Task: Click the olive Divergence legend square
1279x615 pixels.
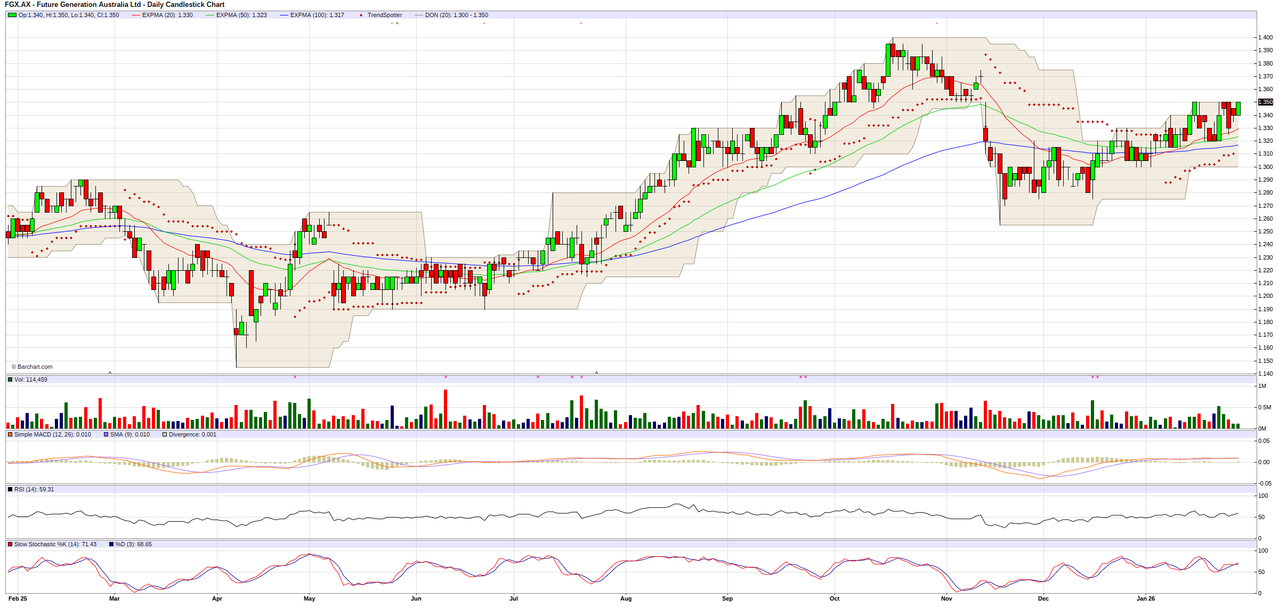Action: [x=163, y=435]
